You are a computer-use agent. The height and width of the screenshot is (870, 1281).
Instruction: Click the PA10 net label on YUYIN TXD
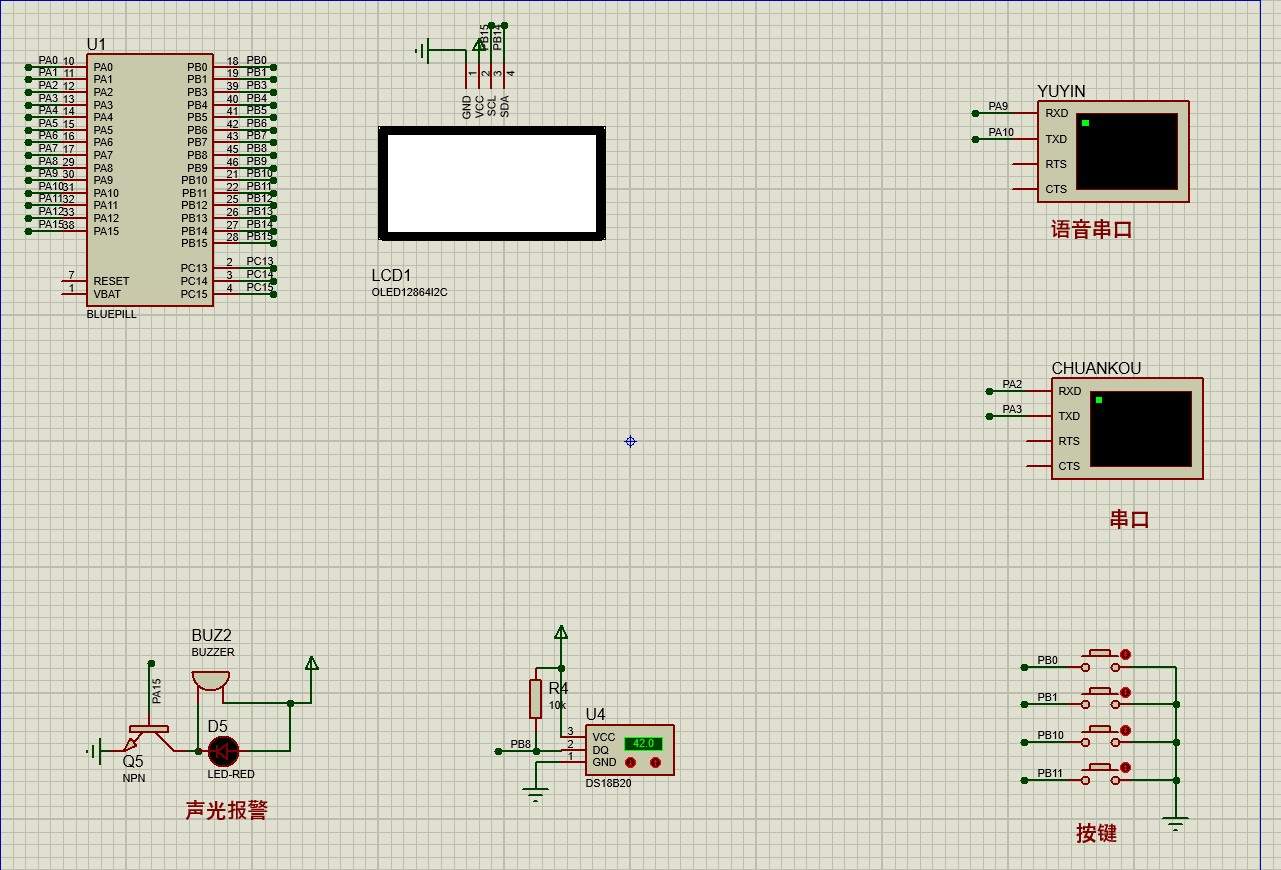pyautogui.click(x=1001, y=132)
